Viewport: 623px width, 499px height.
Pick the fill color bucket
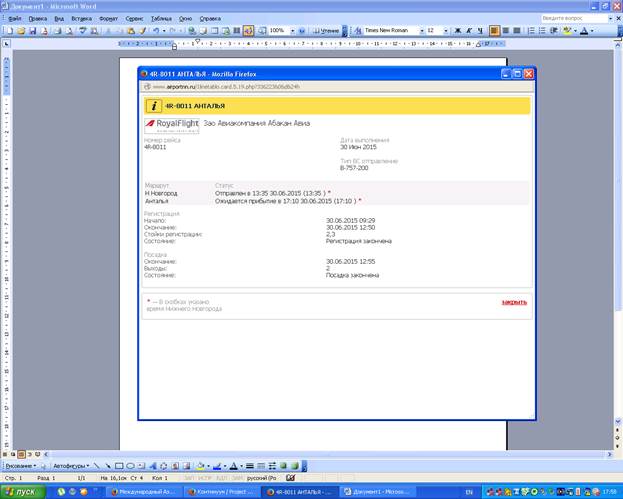click(x=201, y=466)
